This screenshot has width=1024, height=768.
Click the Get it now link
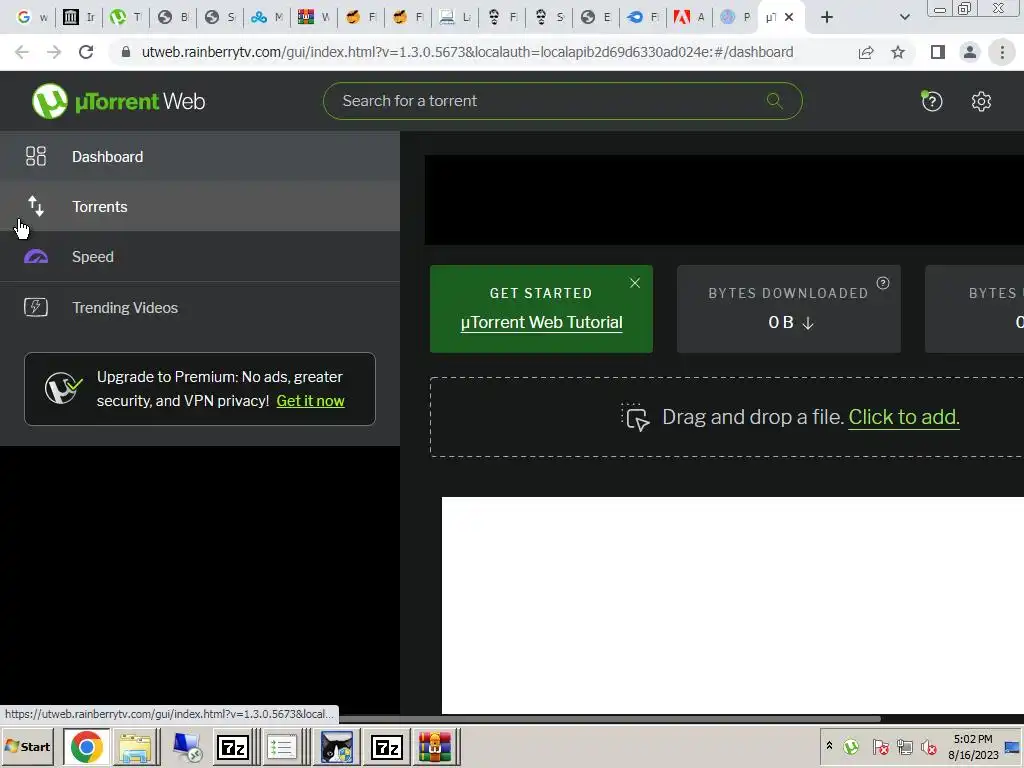(x=310, y=401)
